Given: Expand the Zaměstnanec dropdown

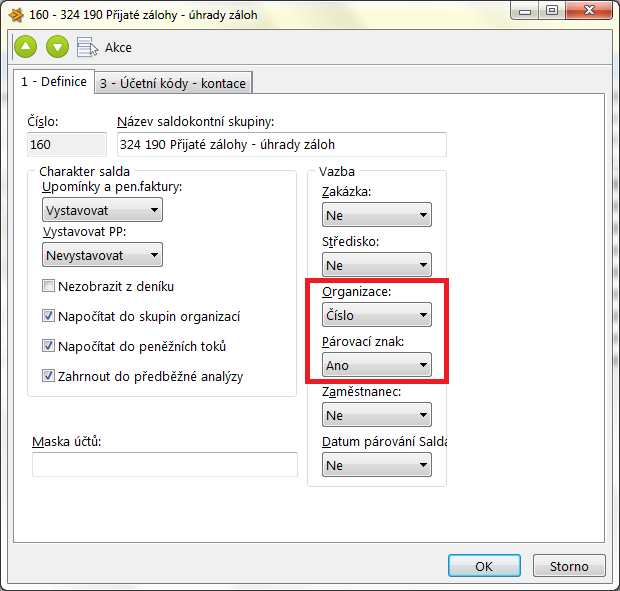Looking at the screenshot, I should coord(377,415).
